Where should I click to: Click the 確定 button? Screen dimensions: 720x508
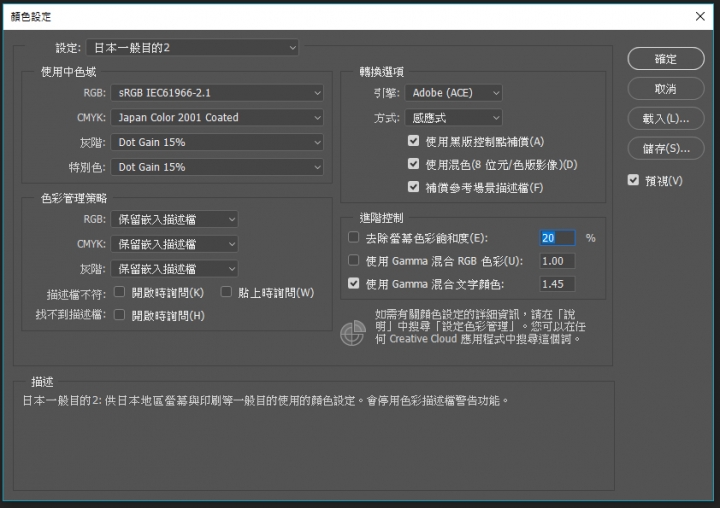pos(665,59)
